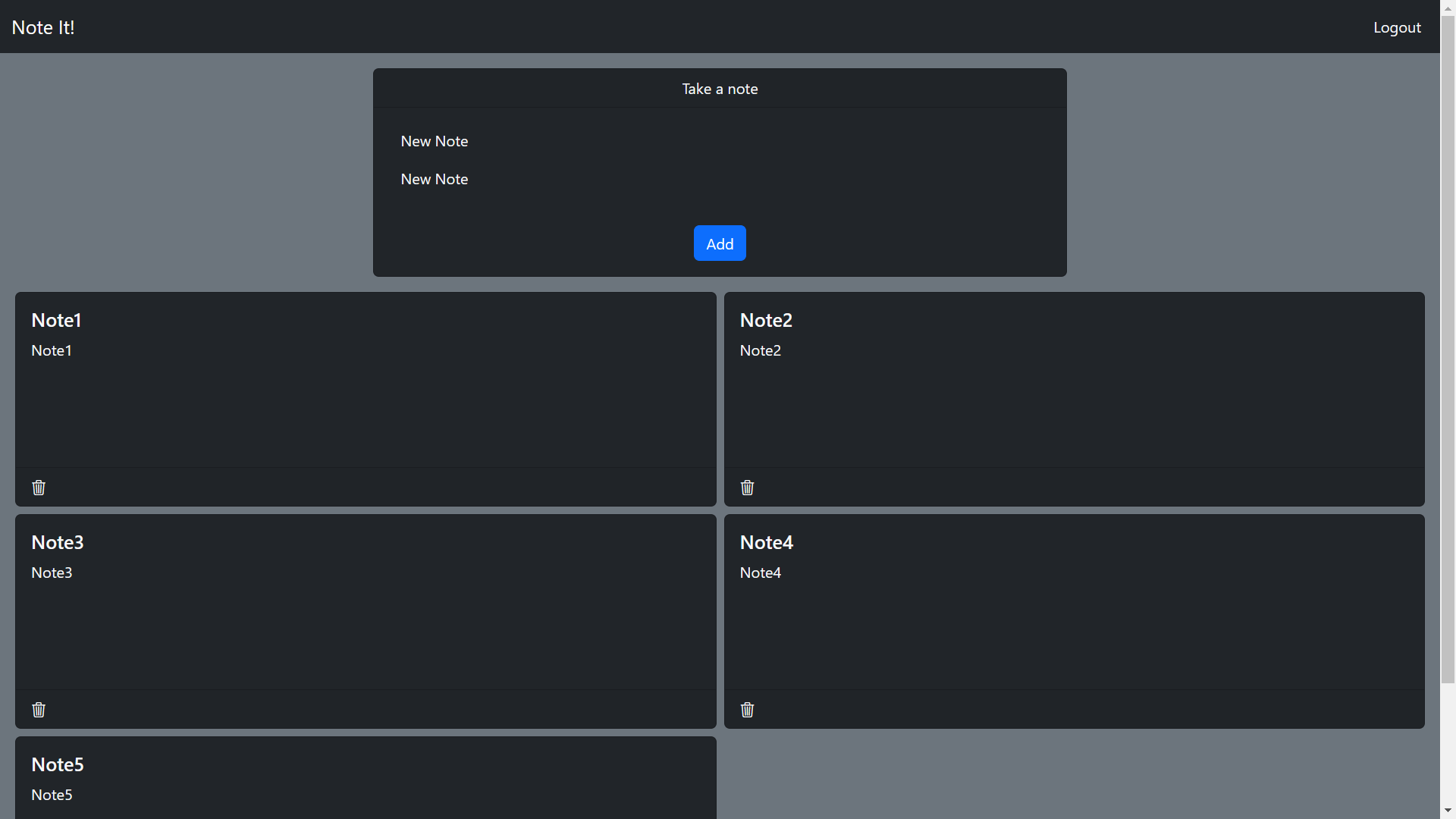The height and width of the screenshot is (819, 1456).
Task: Click the Note1 body text
Action: pyautogui.click(x=52, y=350)
